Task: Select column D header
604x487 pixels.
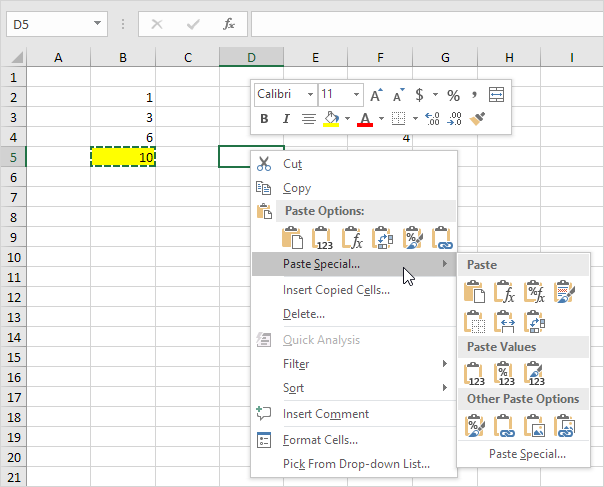Action: [252, 57]
